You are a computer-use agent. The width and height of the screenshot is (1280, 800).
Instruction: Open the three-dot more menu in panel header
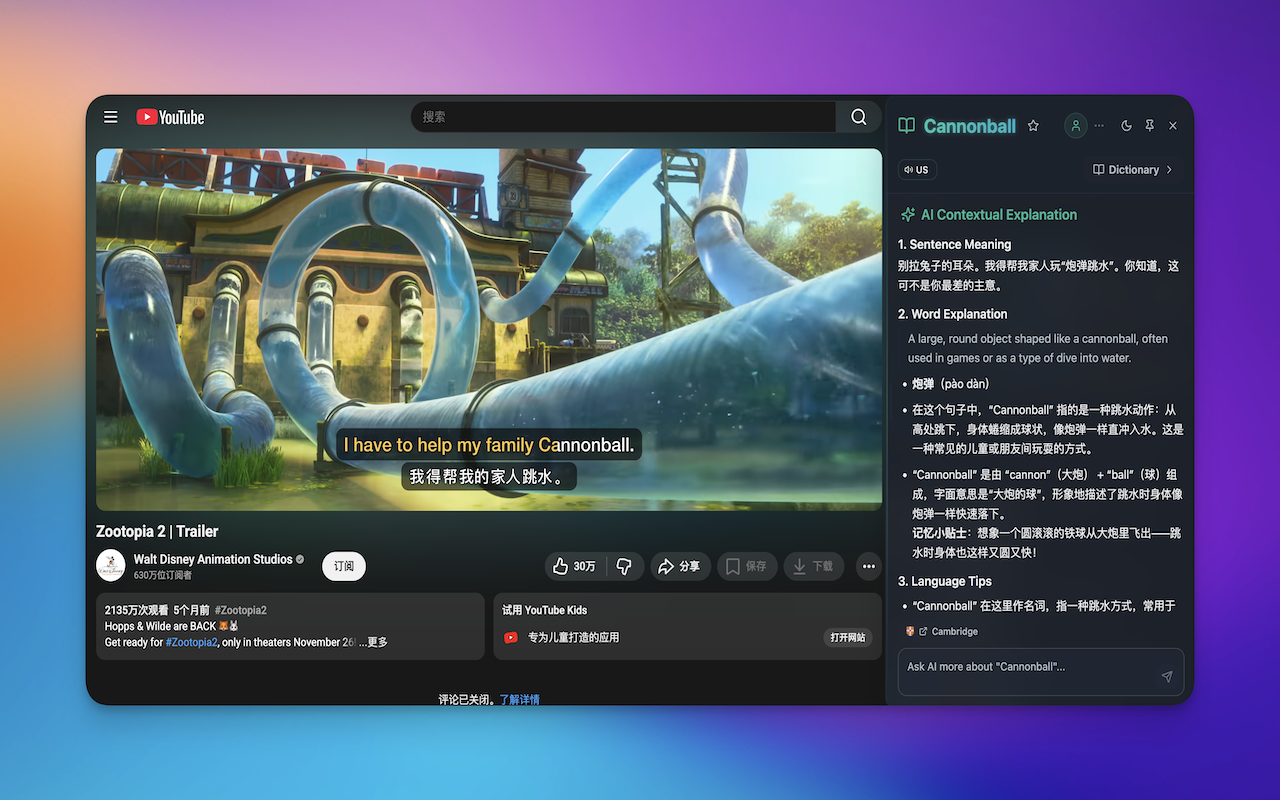pos(1099,126)
